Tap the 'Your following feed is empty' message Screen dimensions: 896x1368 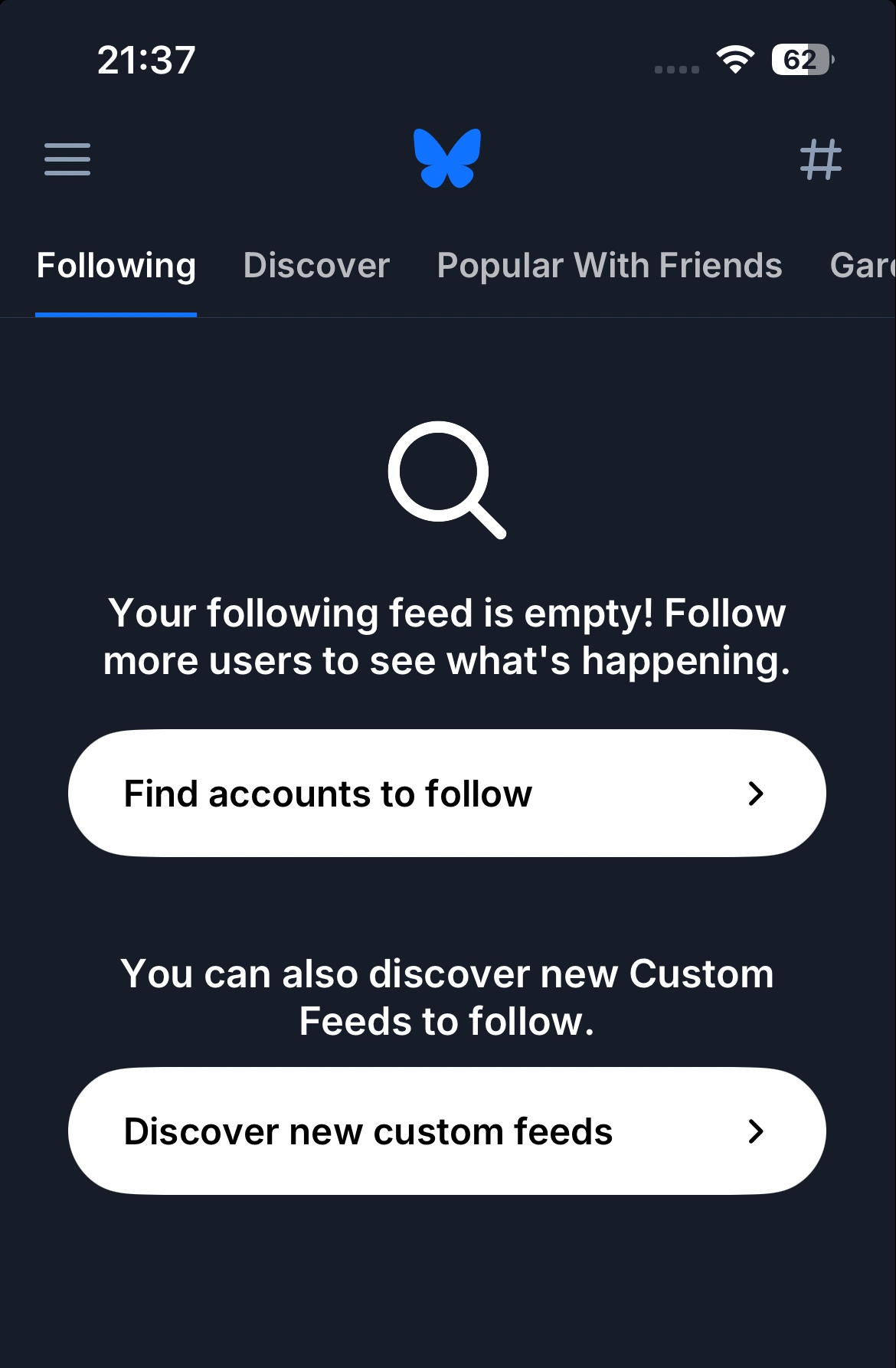pos(447,637)
